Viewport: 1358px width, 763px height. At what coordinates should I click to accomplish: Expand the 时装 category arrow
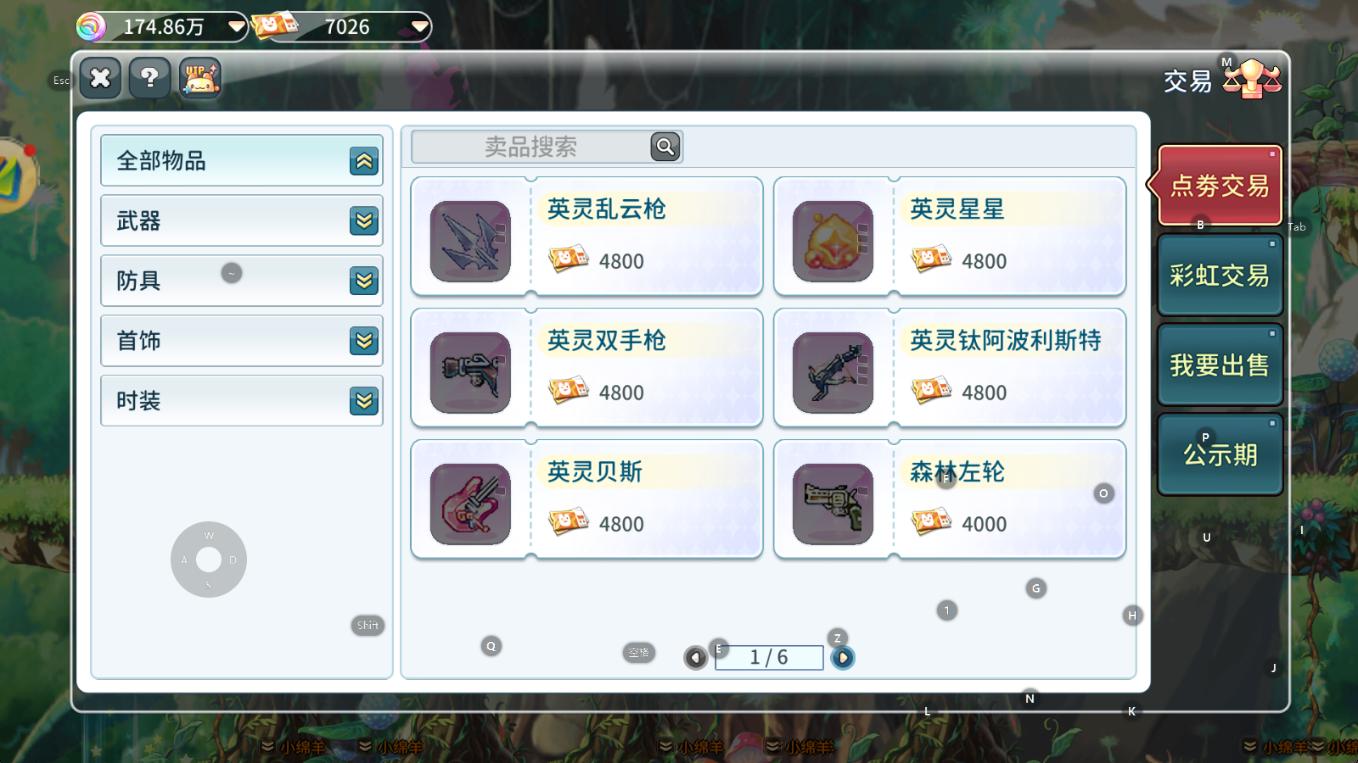coord(364,401)
